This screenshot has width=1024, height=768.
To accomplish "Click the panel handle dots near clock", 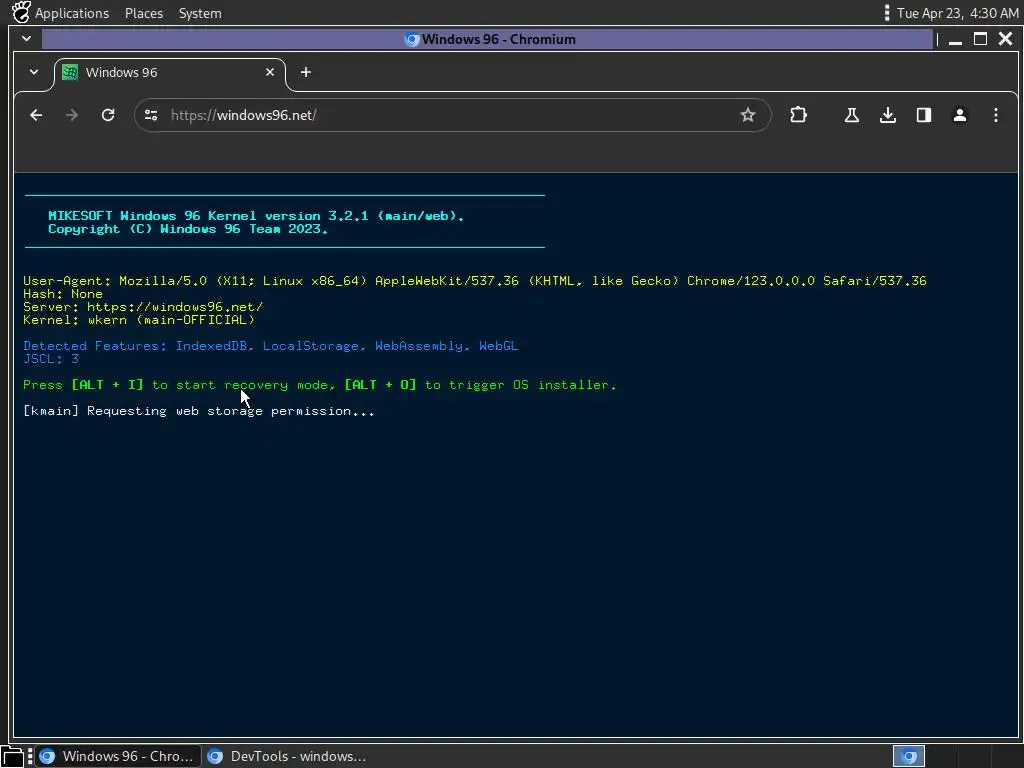I will click(886, 13).
